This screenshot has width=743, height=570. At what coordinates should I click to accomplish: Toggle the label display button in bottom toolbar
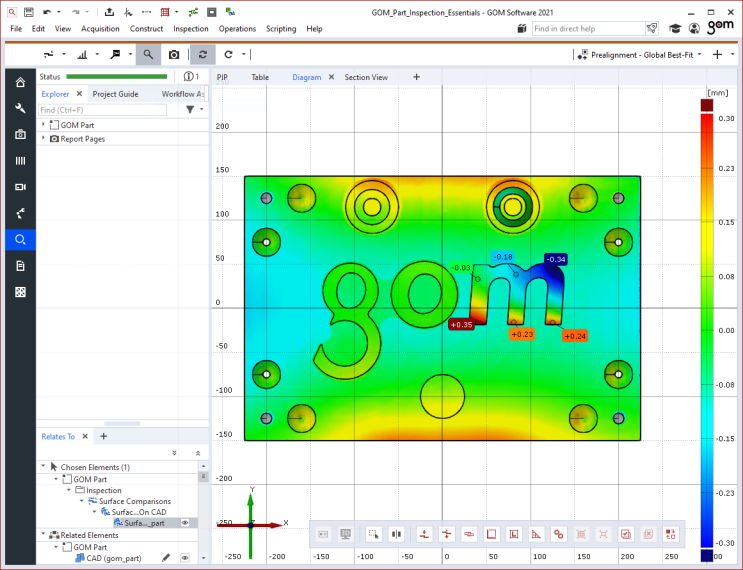click(323, 534)
